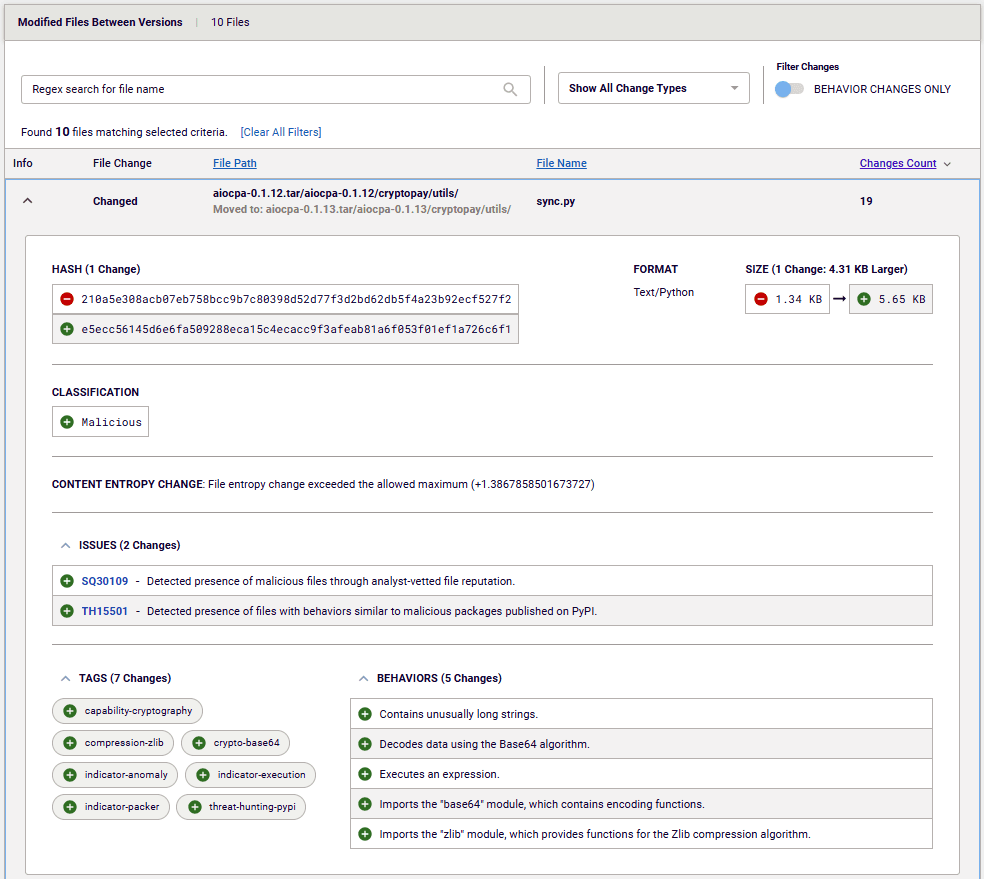Click the changes count value 19
This screenshot has height=879, width=984.
click(x=866, y=201)
